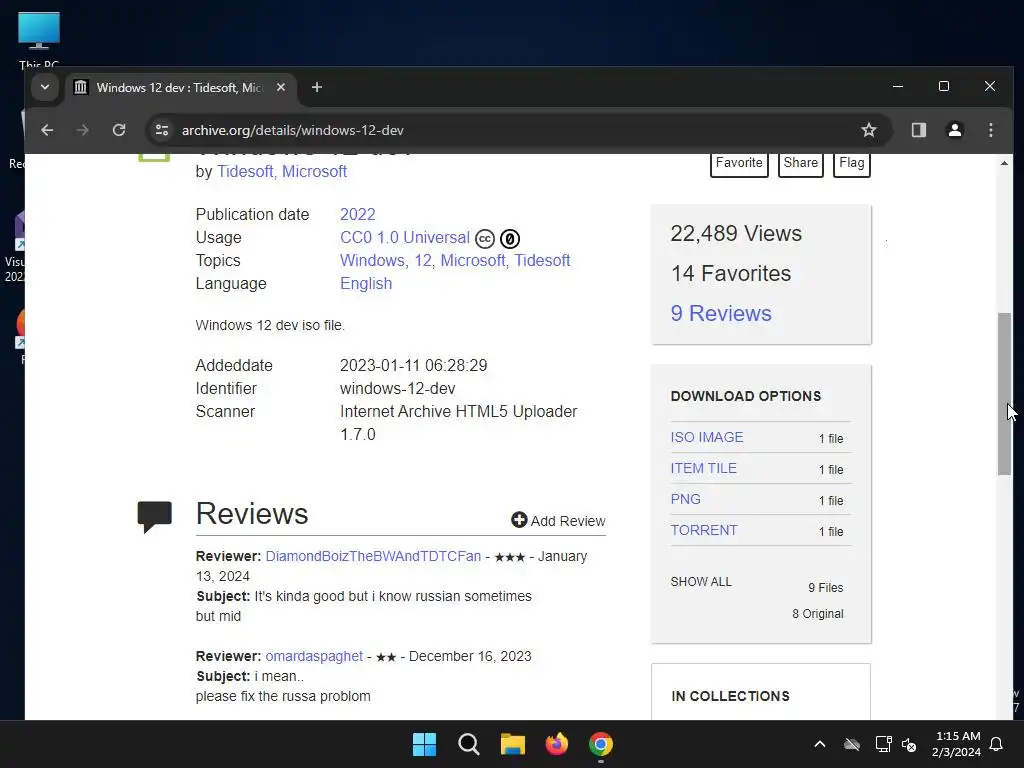
Task: Click the IN COLLECTIONS heading
Action: pyautogui.click(x=730, y=696)
